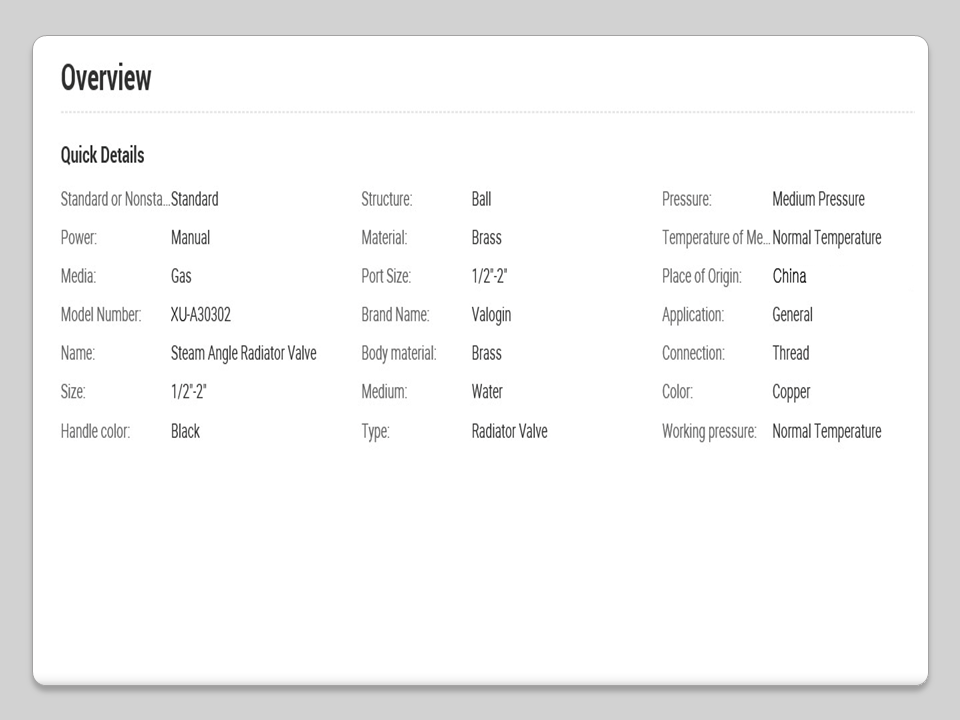The width and height of the screenshot is (960, 720).
Task: Click the General application value
Action: pyautogui.click(x=792, y=315)
